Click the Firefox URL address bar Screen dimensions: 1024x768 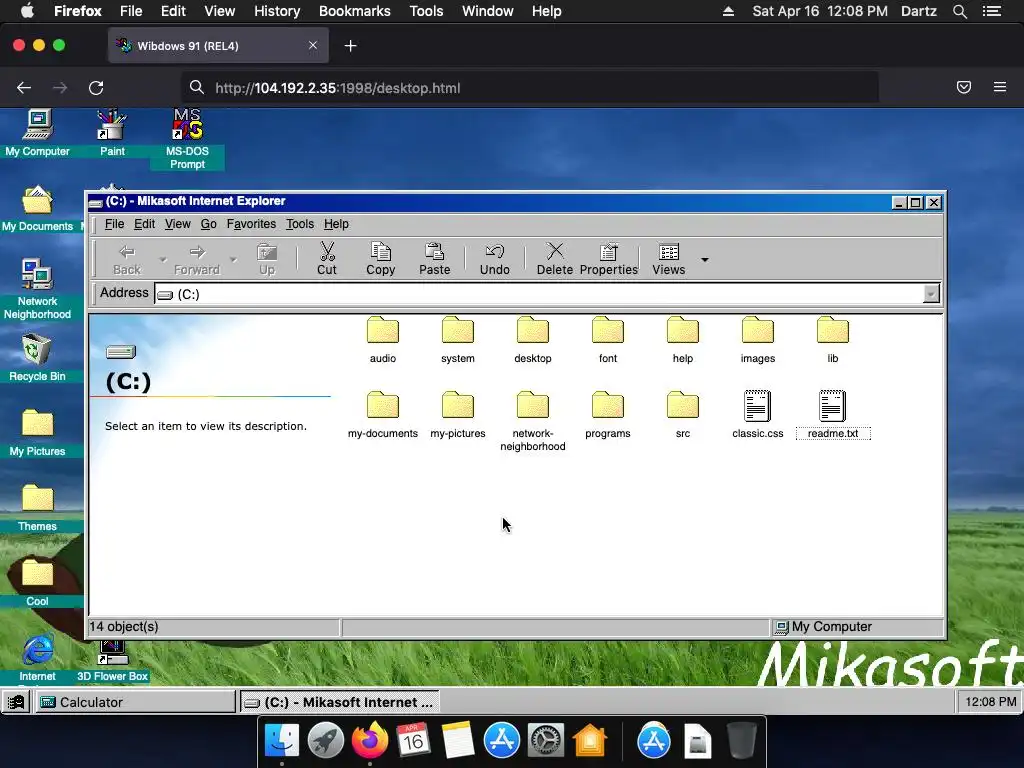point(530,88)
